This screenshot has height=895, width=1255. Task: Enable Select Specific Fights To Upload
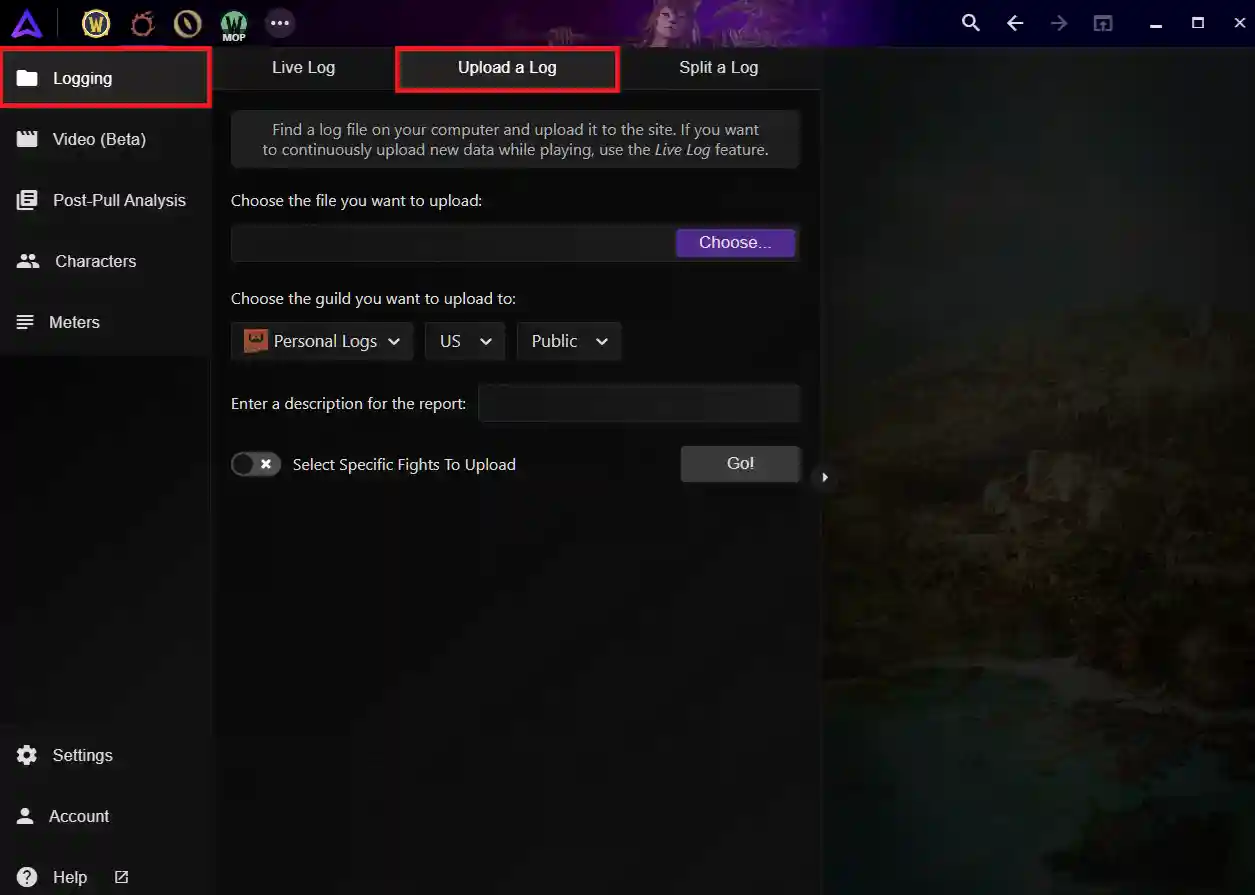pos(255,464)
